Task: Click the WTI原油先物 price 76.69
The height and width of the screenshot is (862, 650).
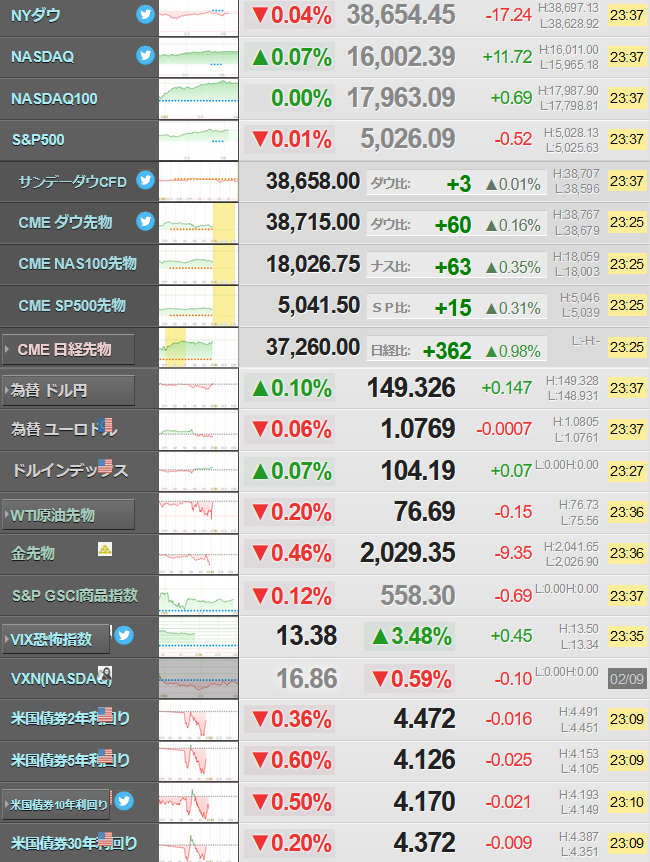Action: click(x=425, y=512)
